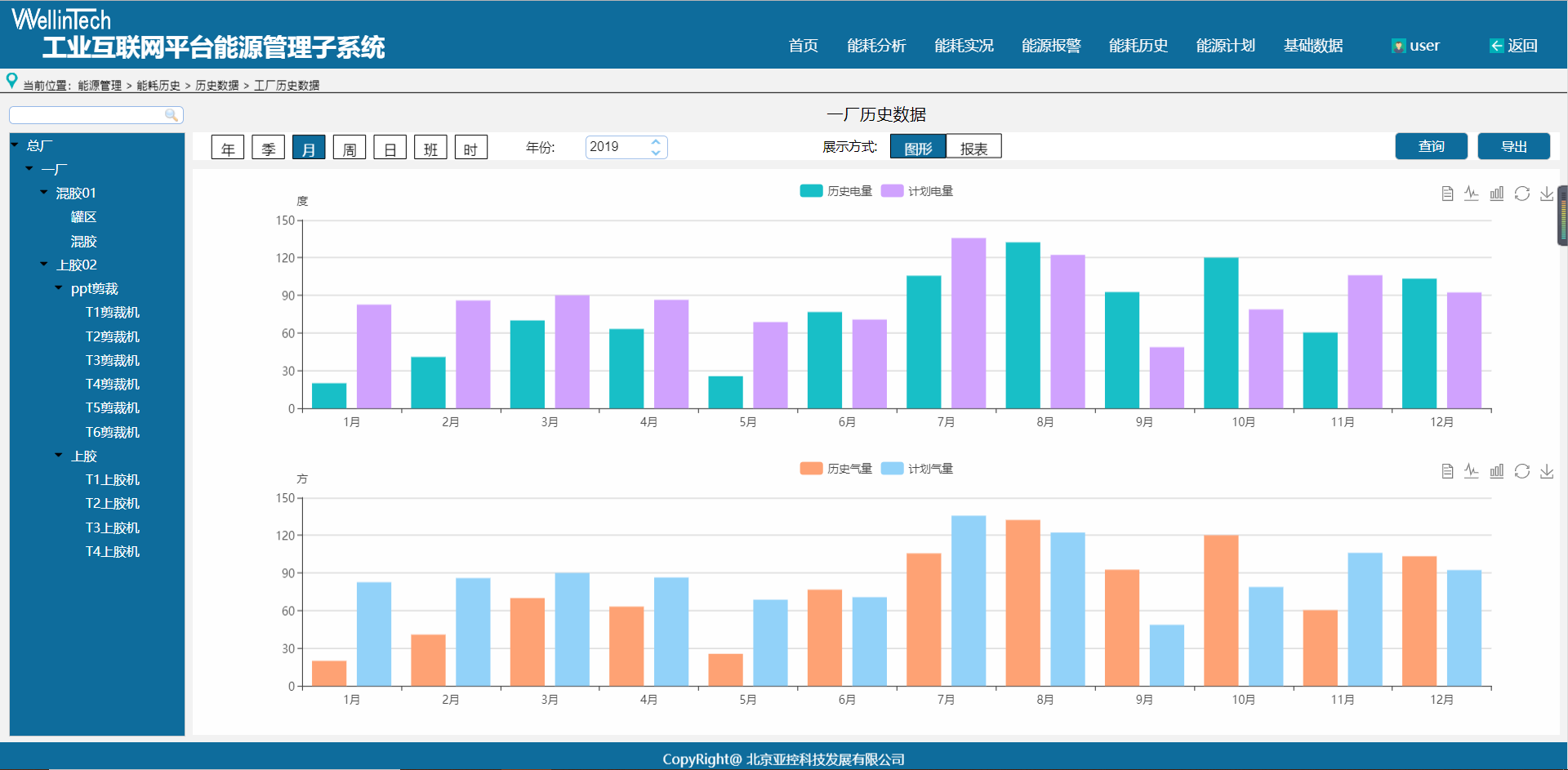
Task: Select 时 hourly granularity
Action: [x=471, y=148]
